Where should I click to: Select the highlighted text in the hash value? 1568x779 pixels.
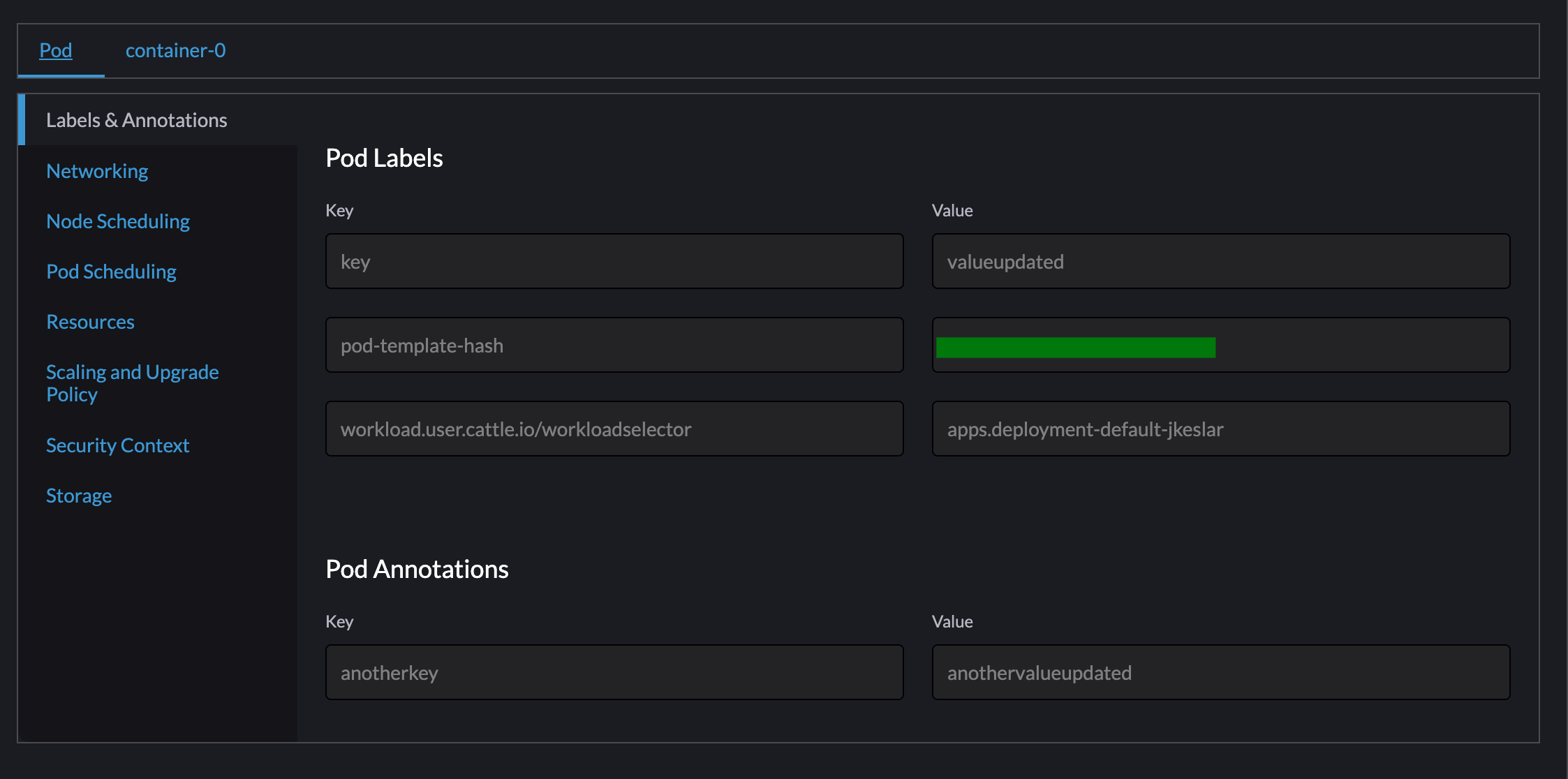(1077, 346)
